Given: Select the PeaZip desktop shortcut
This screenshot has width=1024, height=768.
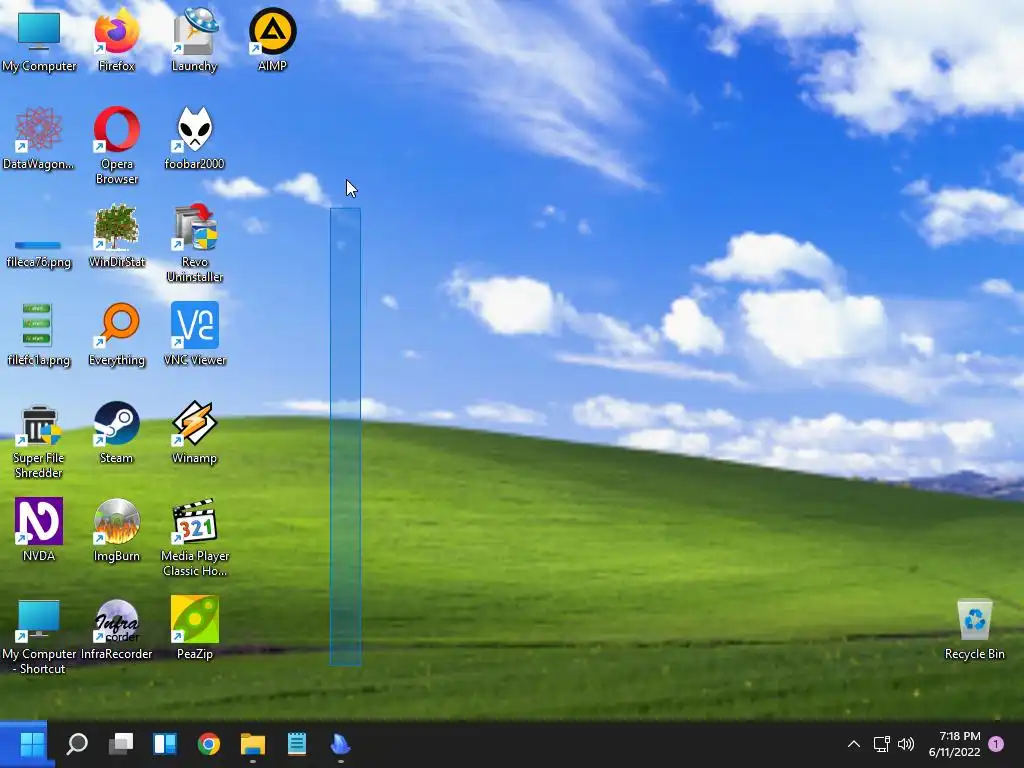Looking at the screenshot, I should [194, 628].
